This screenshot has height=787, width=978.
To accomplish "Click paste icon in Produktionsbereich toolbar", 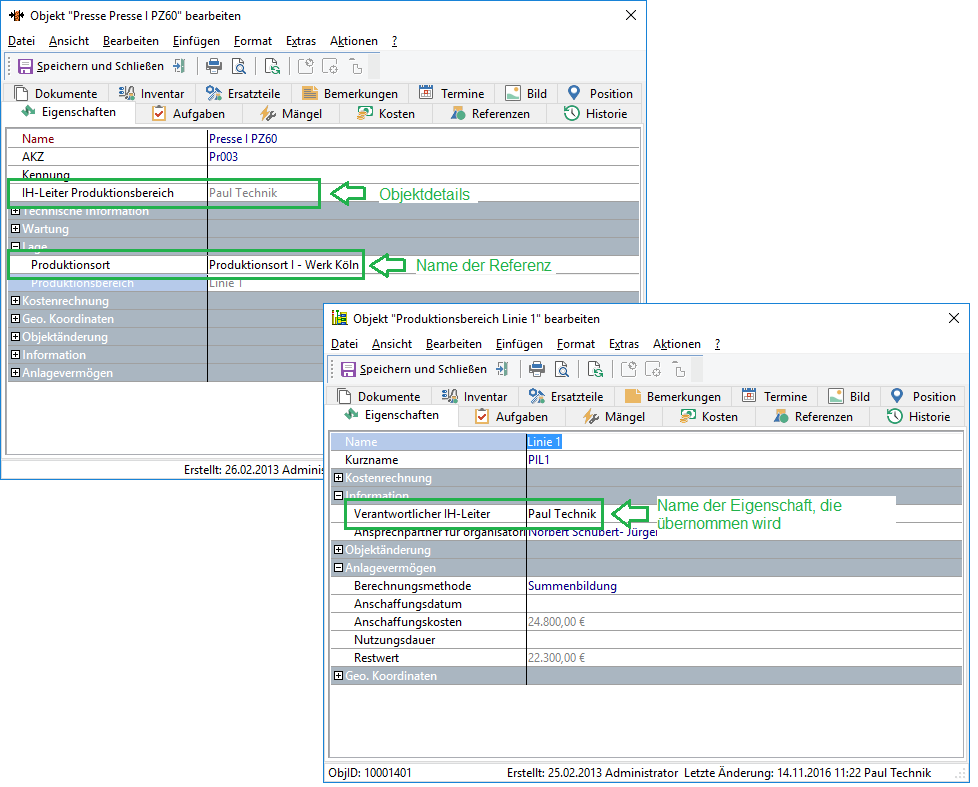I will pyautogui.click(x=679, y=369).
